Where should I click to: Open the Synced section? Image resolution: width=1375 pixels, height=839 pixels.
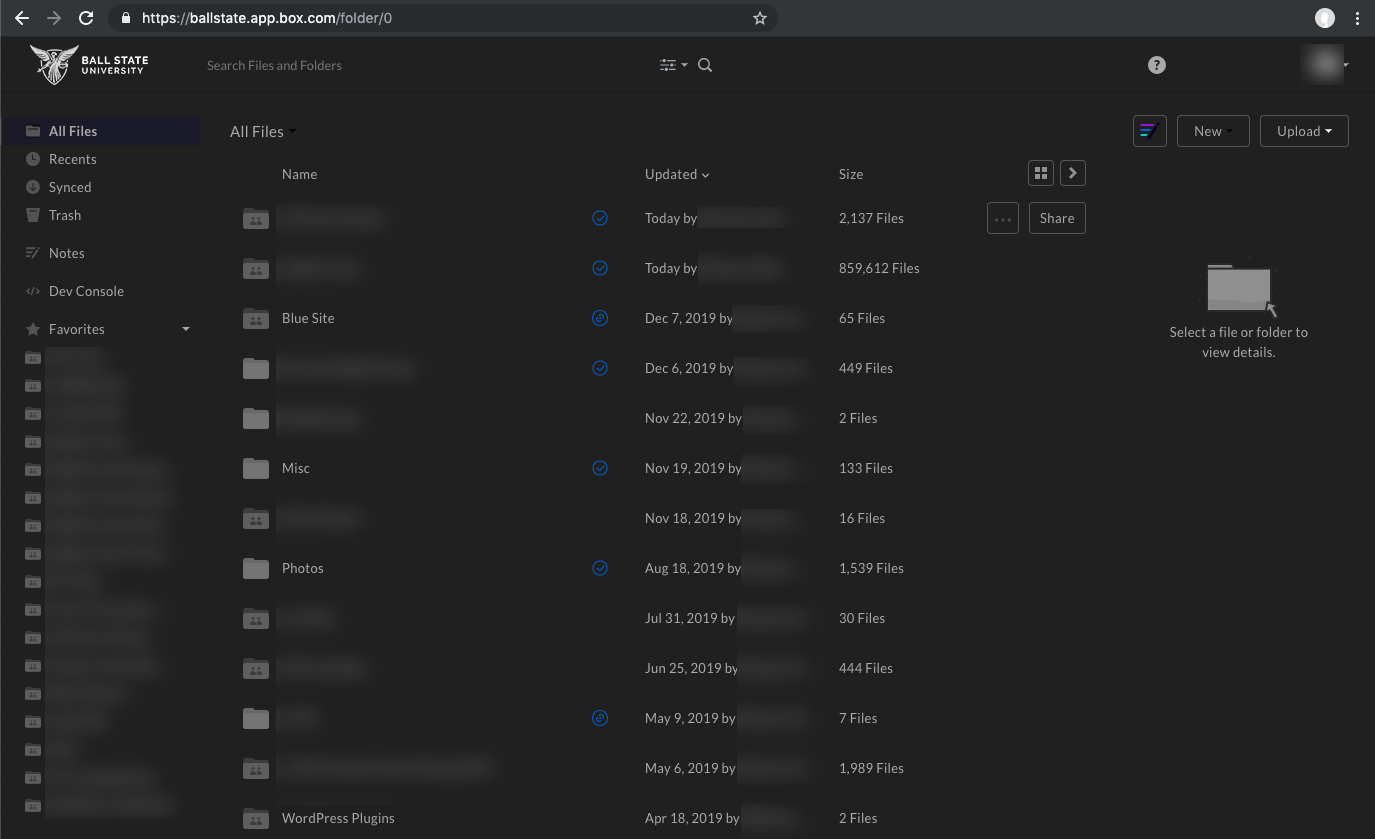(69, 187)
